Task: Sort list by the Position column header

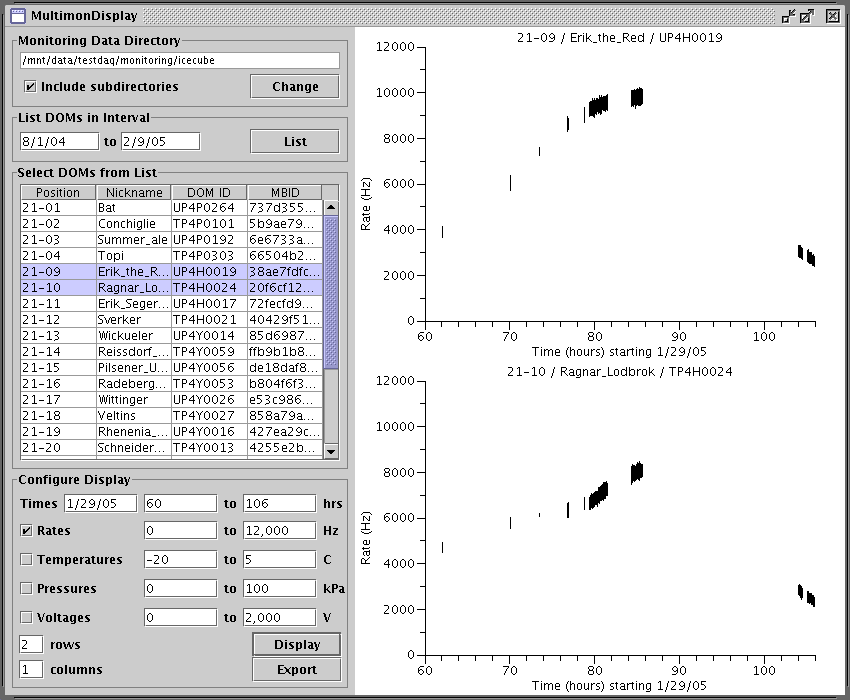Action: coord(58,193)
